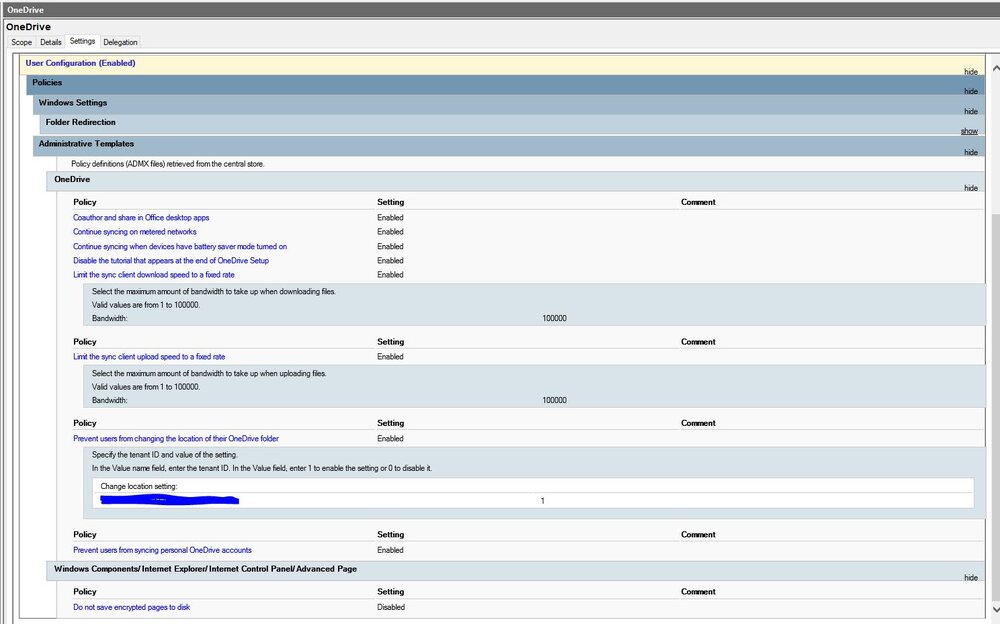Show the Folder Redirection section
The height and width of the screenshot is (624, 1000).
[969, 131]
